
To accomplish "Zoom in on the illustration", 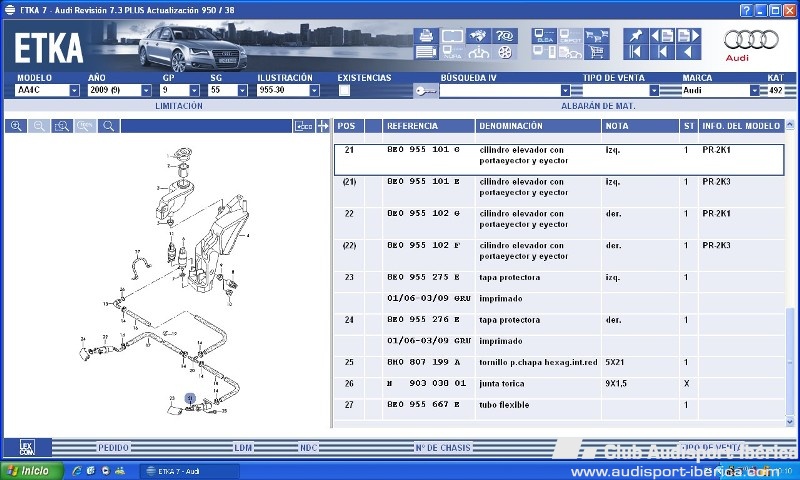I will coord(16,126).
